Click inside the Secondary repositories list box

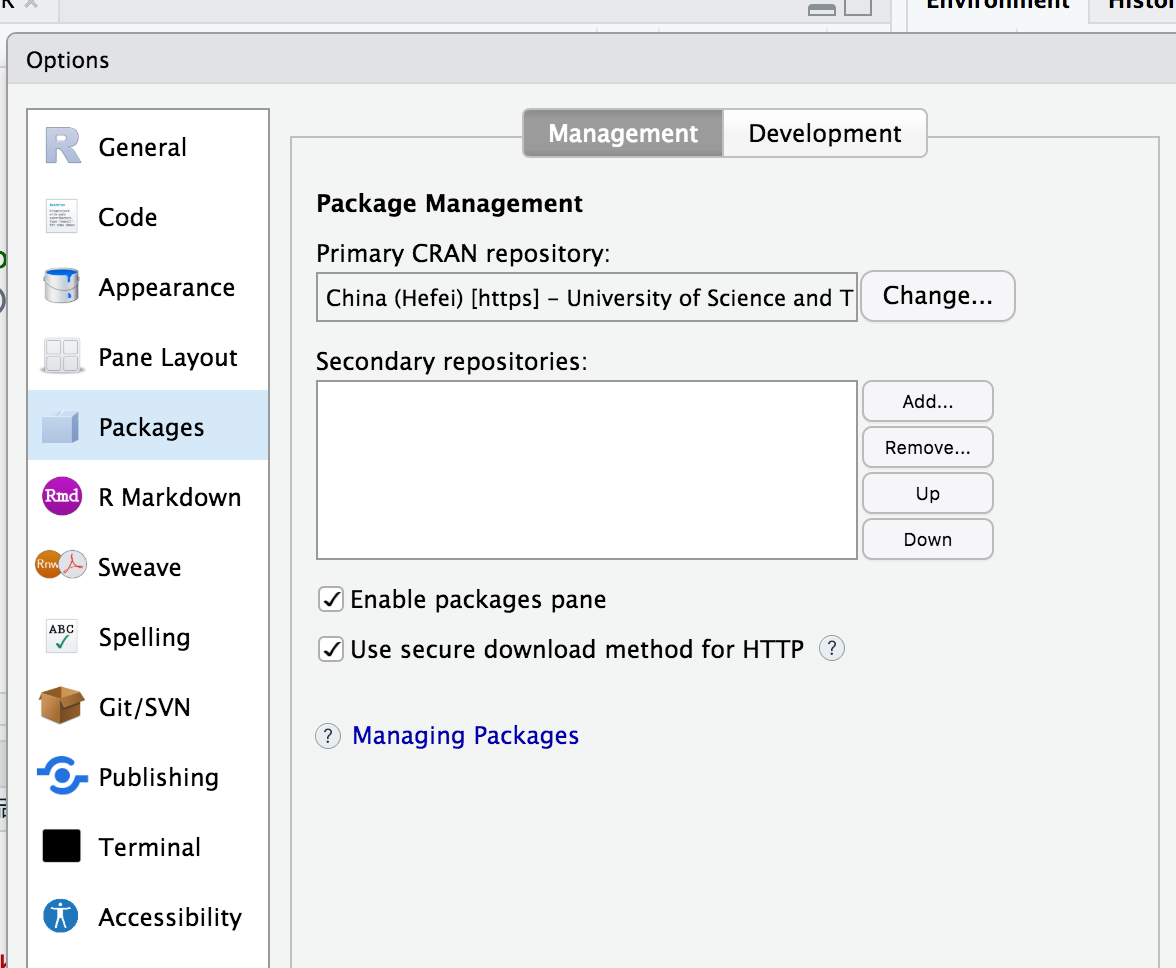pos(586,470)
